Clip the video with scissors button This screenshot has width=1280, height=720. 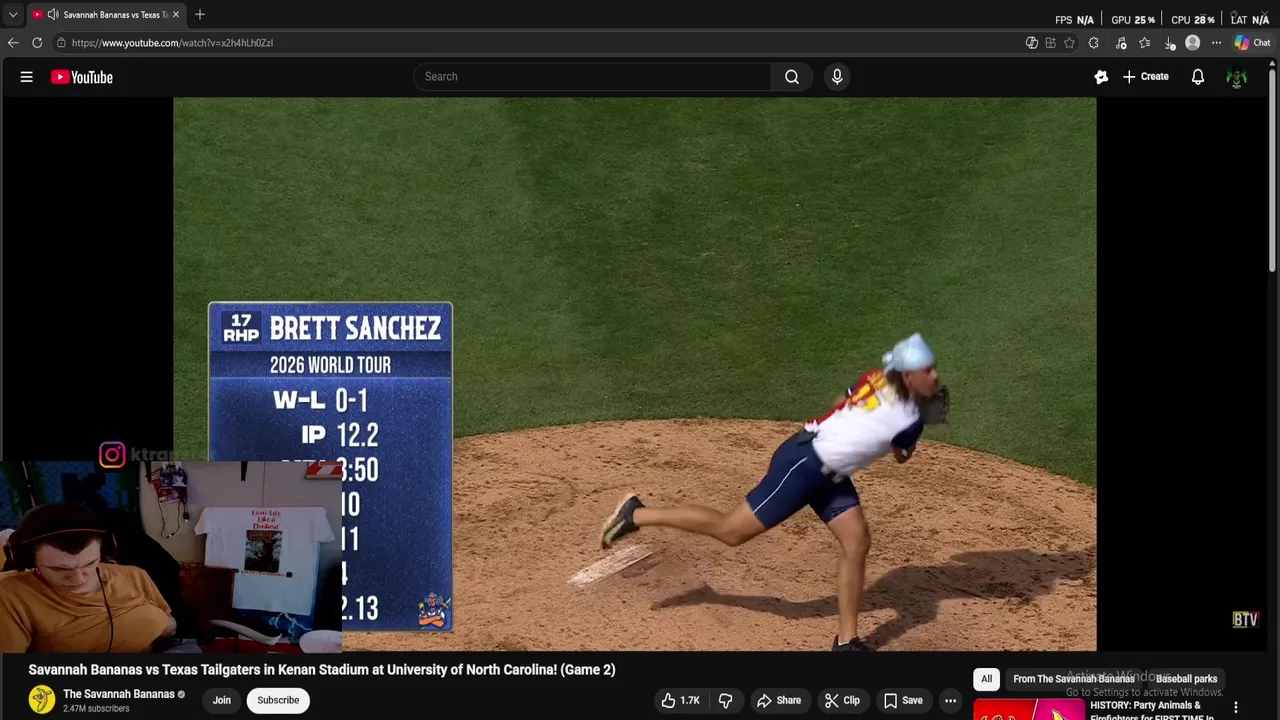[x=842, y=701]
